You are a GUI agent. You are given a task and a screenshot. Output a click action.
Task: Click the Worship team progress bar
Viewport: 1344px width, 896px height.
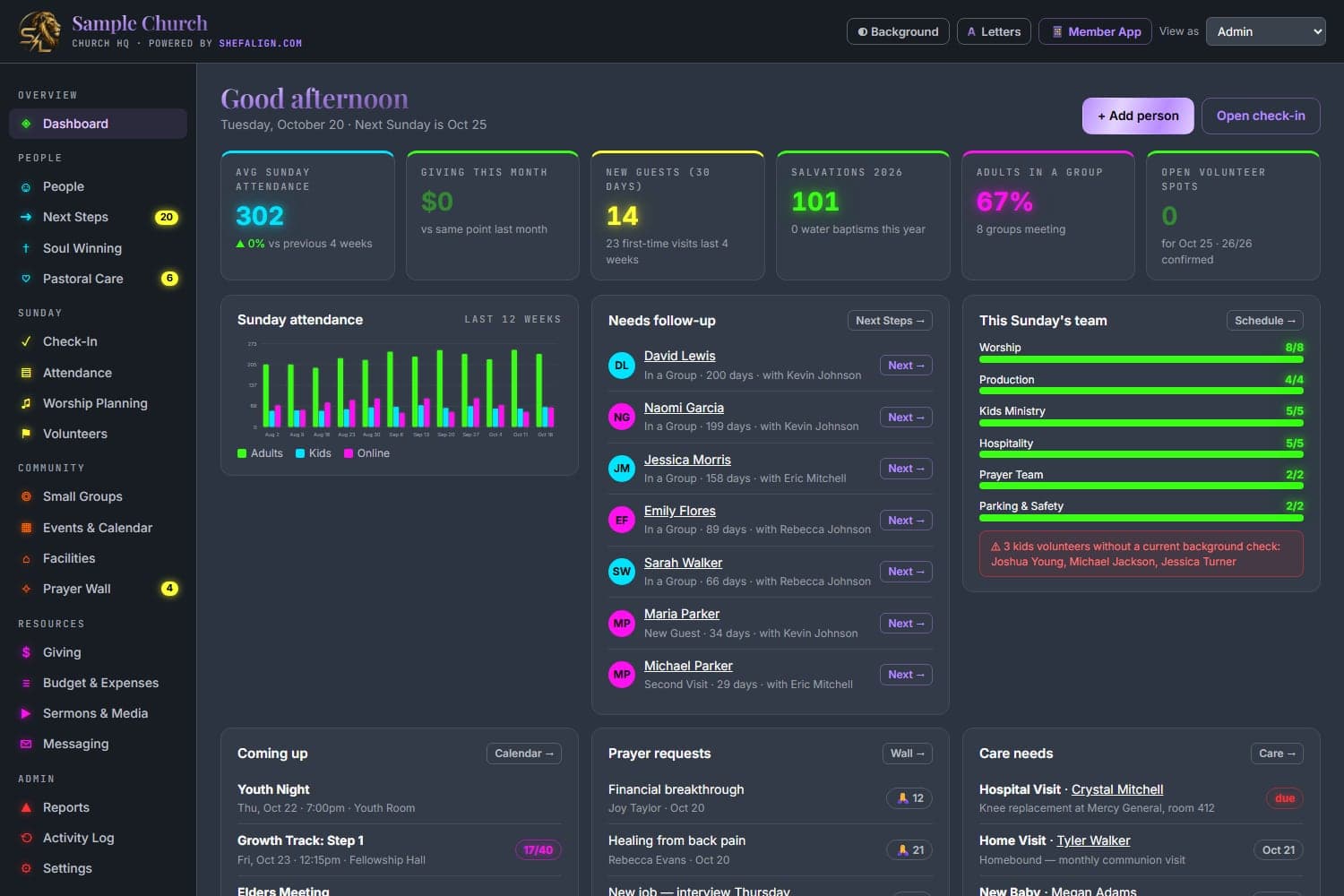point(1142,359)
